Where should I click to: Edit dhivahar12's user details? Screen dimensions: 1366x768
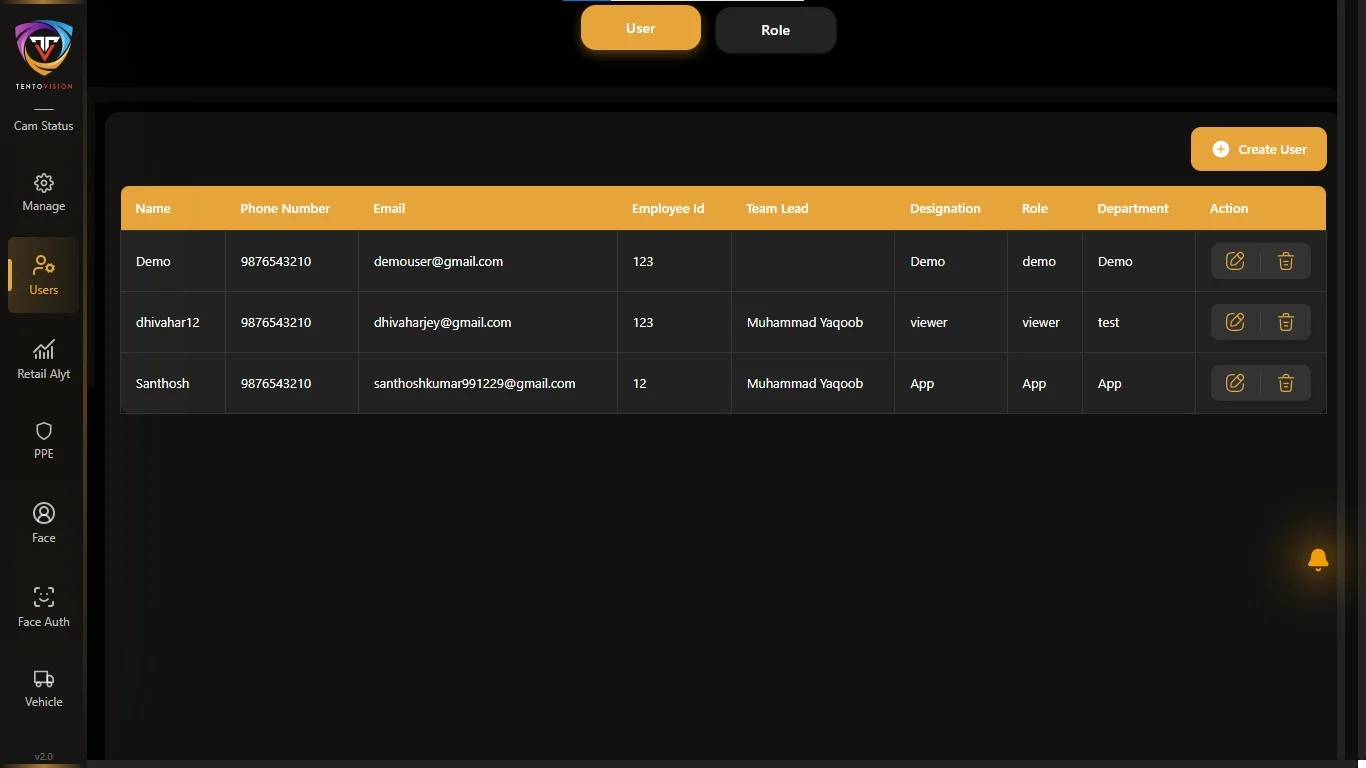point(1235,322)
